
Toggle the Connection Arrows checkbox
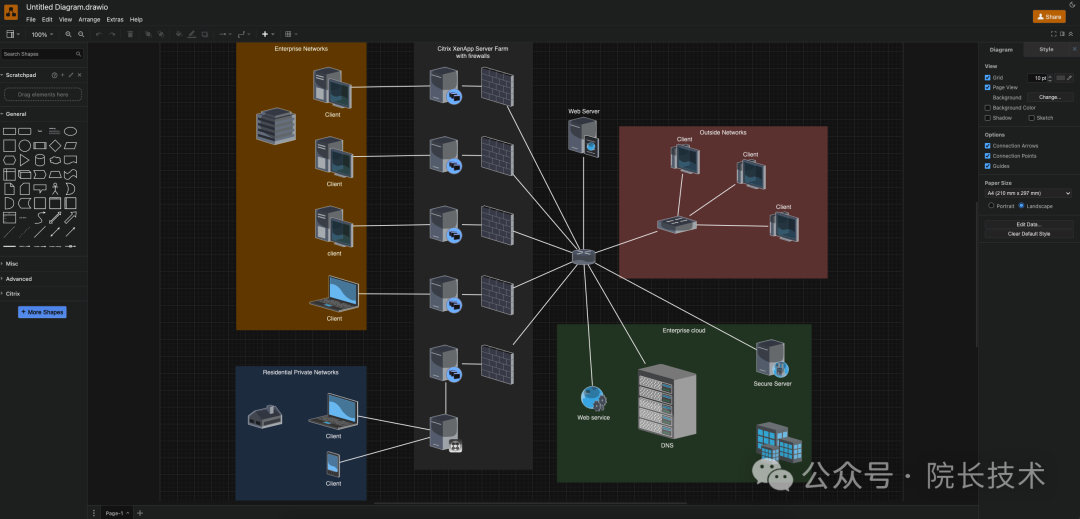point(988,146)
